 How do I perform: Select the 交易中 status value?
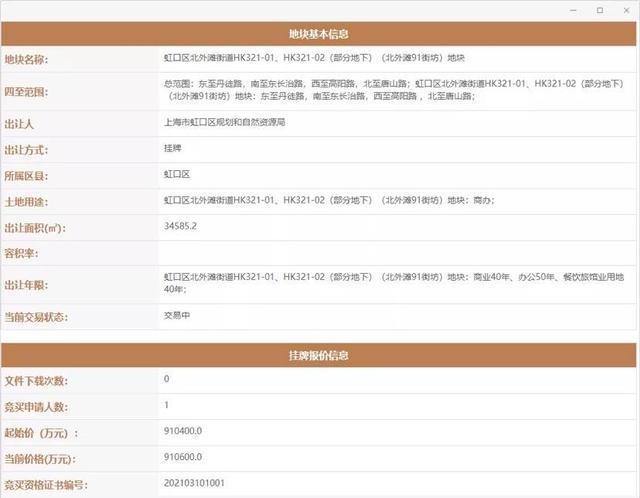coord(177,315)
